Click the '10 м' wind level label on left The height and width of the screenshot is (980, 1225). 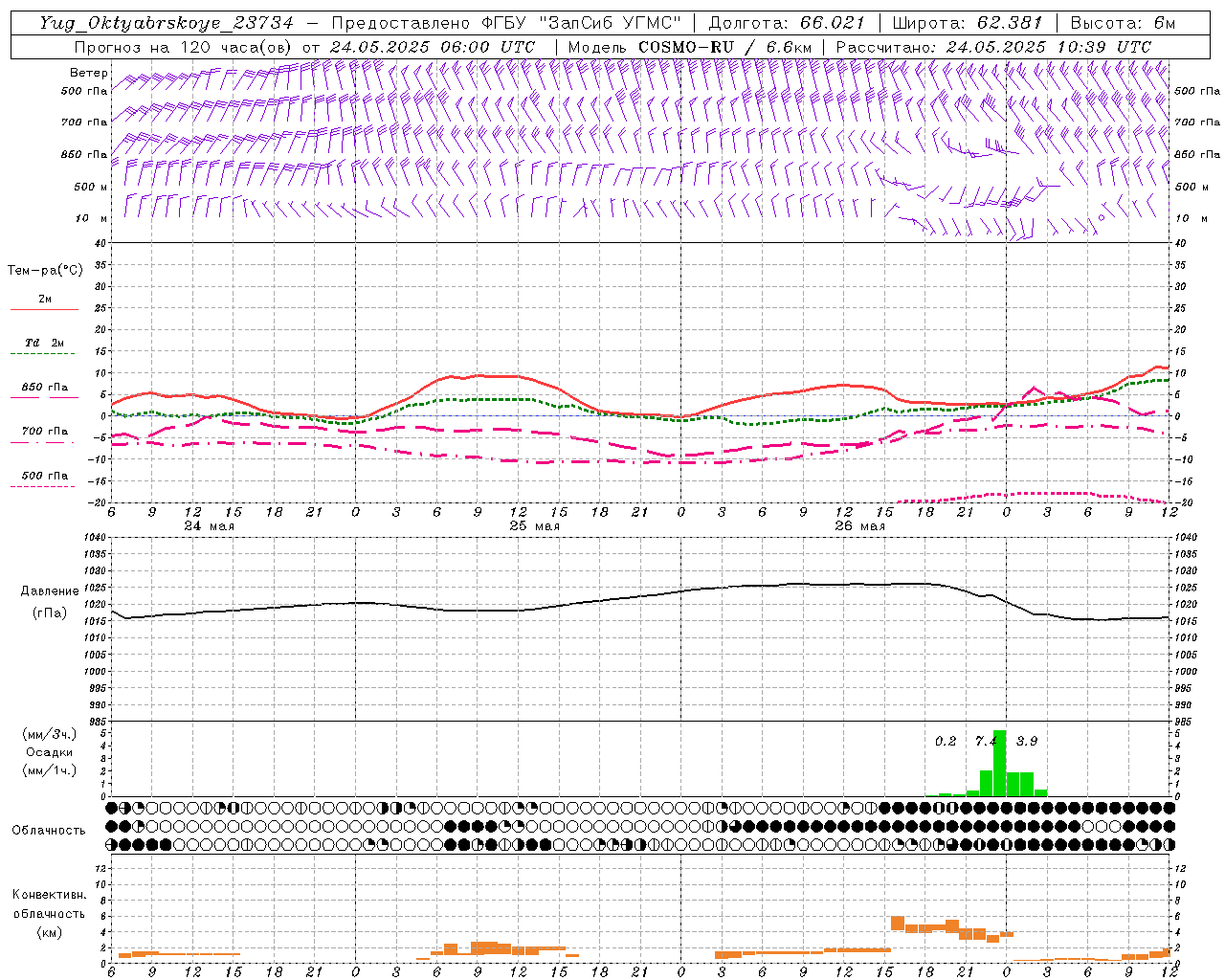[x=92, y=218]
